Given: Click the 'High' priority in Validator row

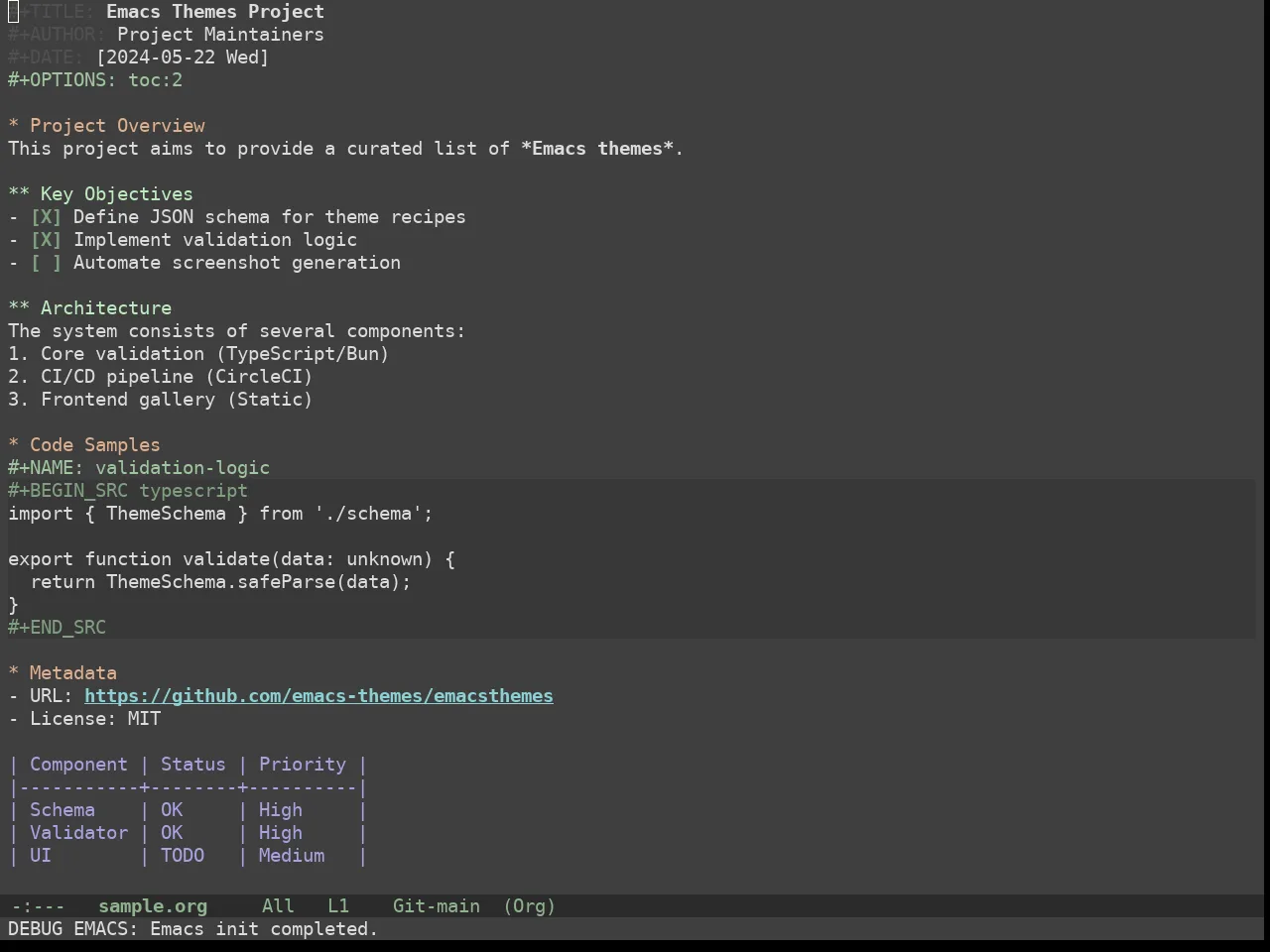Looking at the screenshot, I should tap(281, 833).
